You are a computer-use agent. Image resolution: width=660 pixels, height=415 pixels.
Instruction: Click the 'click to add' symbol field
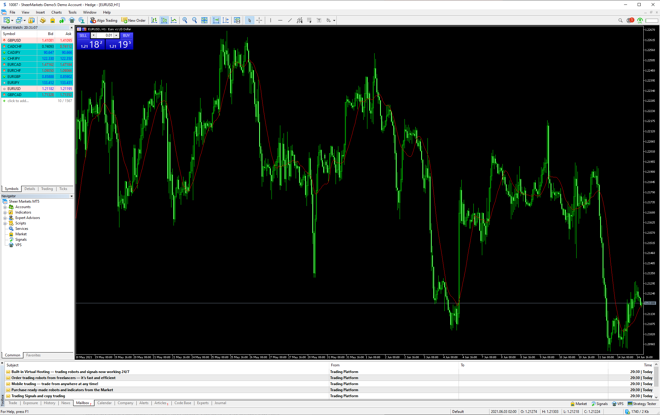(x=18, y=101)
